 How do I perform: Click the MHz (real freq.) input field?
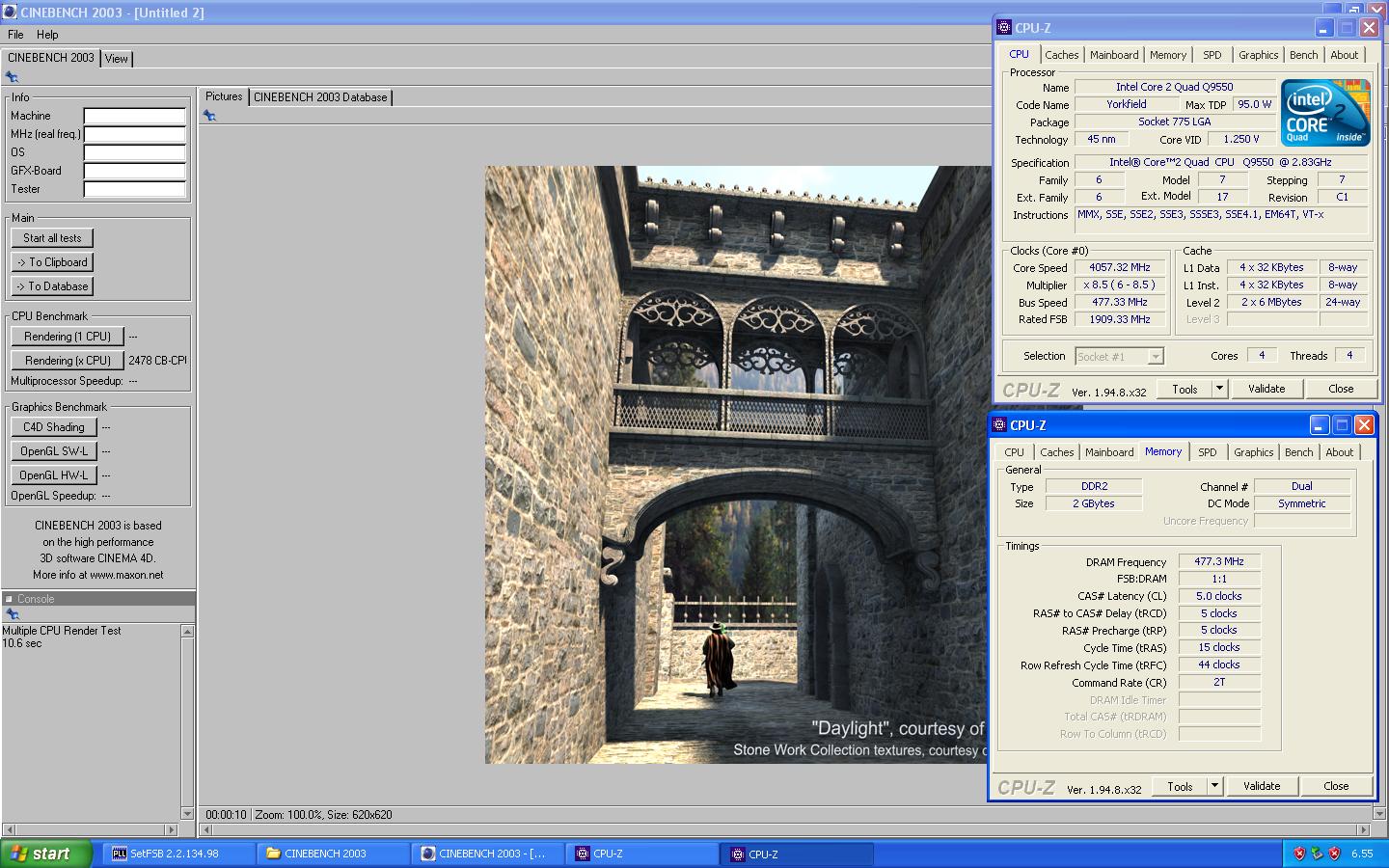pyautogui.click(x=135, y=134)
